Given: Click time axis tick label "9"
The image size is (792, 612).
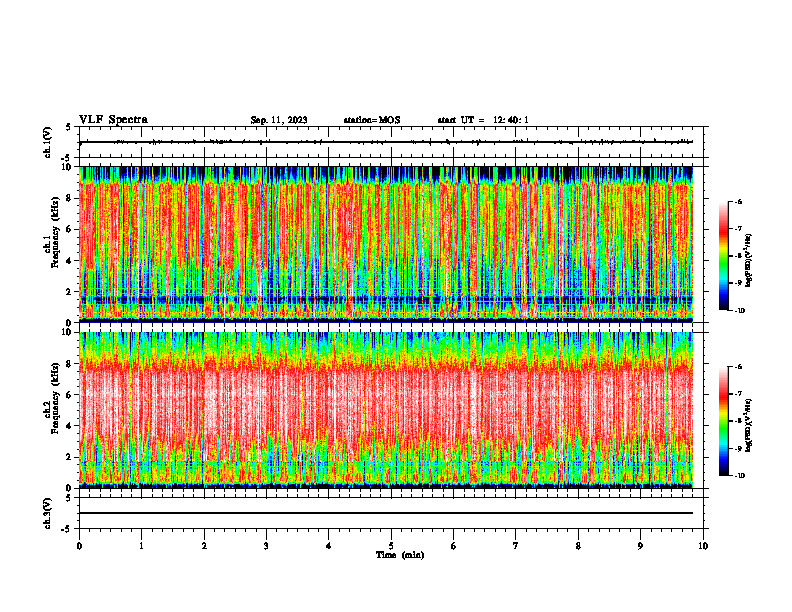Looking at the screenshot, I should pyautogui.click(x=640, y=546).
